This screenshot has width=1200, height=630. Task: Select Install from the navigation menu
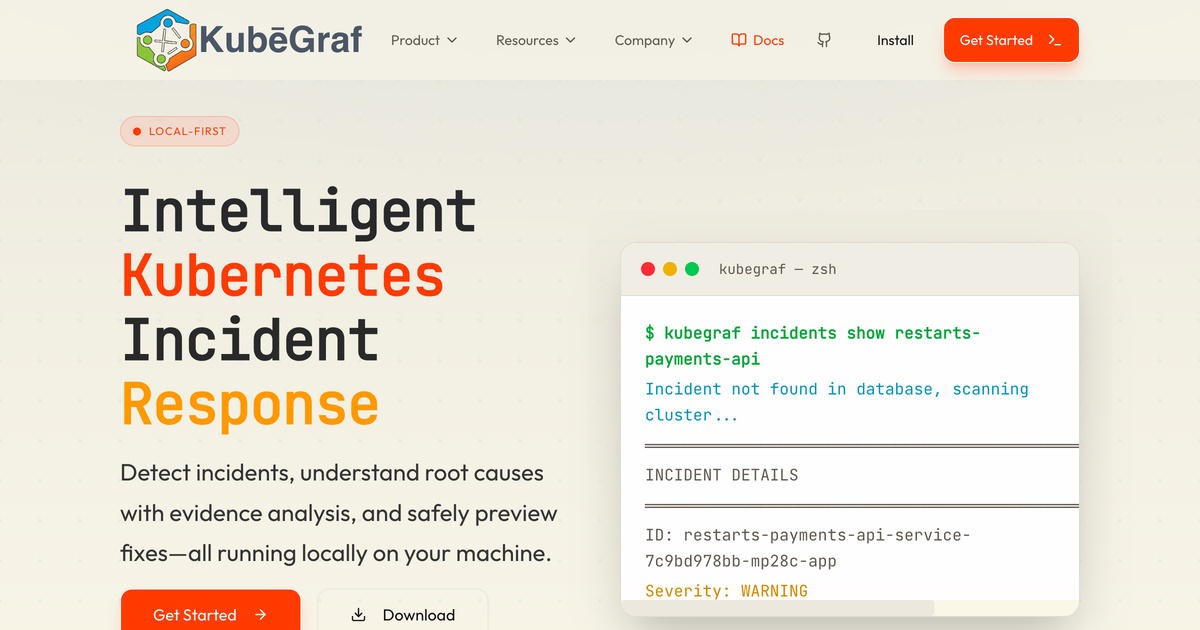point(895,40)
